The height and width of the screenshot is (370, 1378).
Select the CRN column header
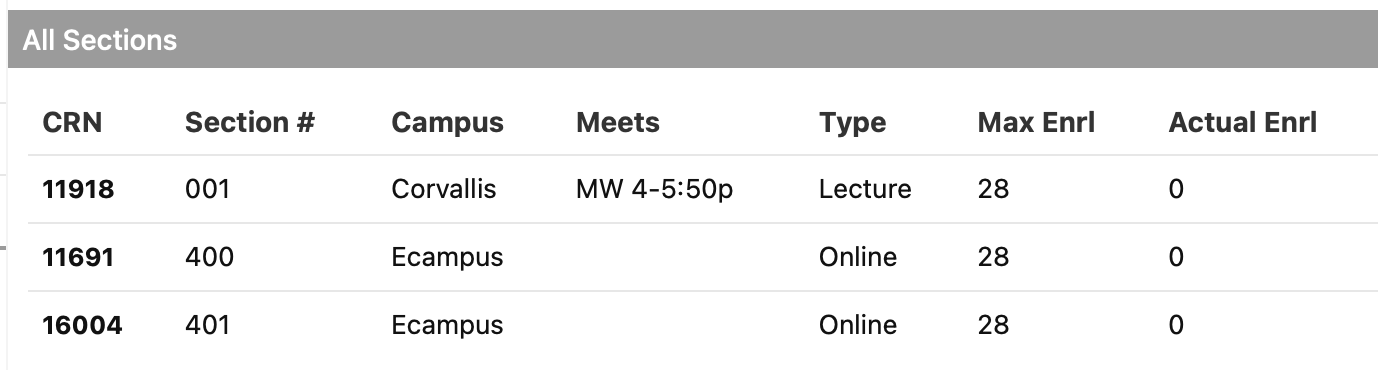tap(72, 123)
